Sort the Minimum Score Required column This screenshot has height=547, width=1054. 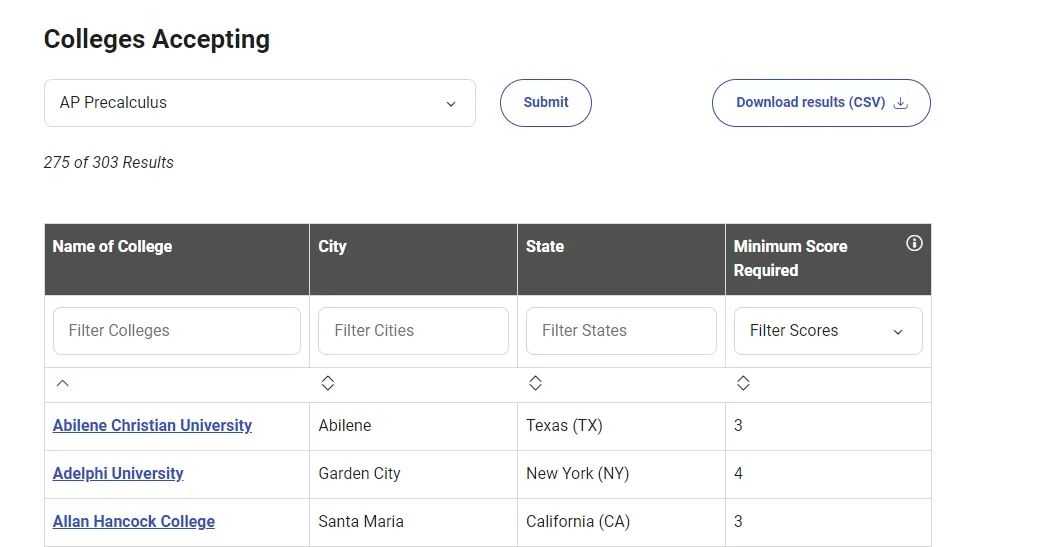[743, 383]
